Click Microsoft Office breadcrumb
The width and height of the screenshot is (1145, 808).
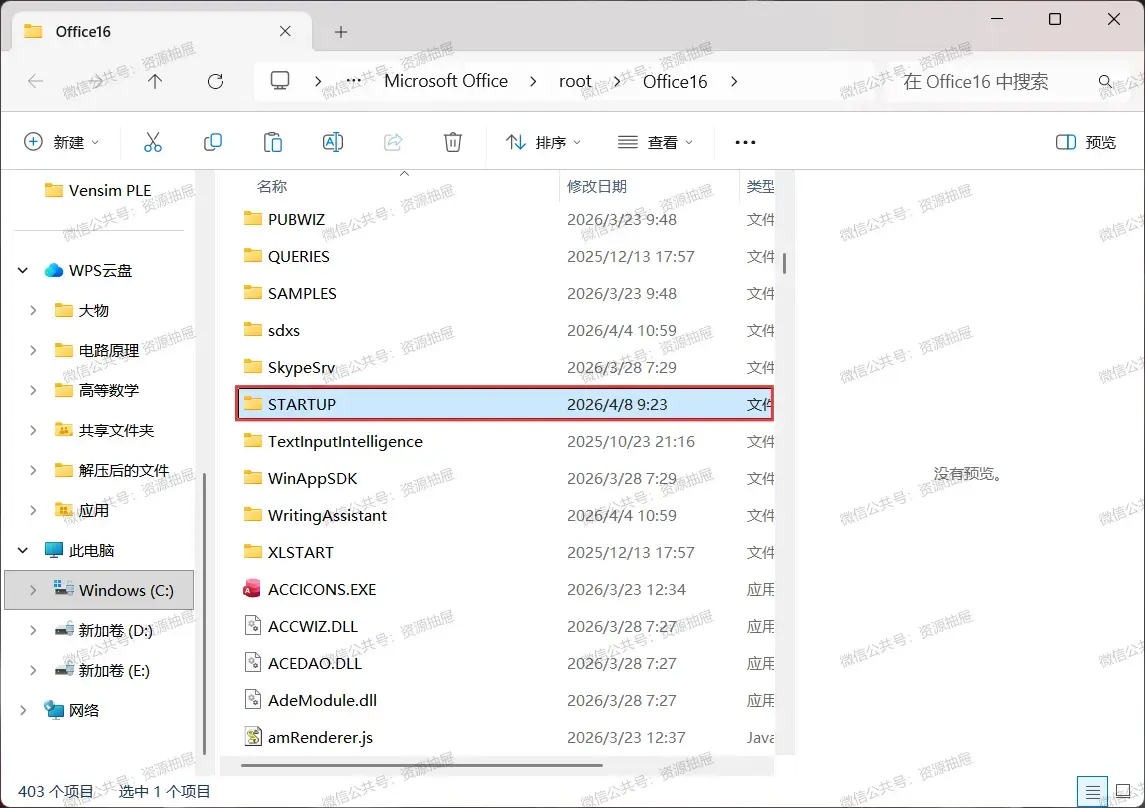446,81
